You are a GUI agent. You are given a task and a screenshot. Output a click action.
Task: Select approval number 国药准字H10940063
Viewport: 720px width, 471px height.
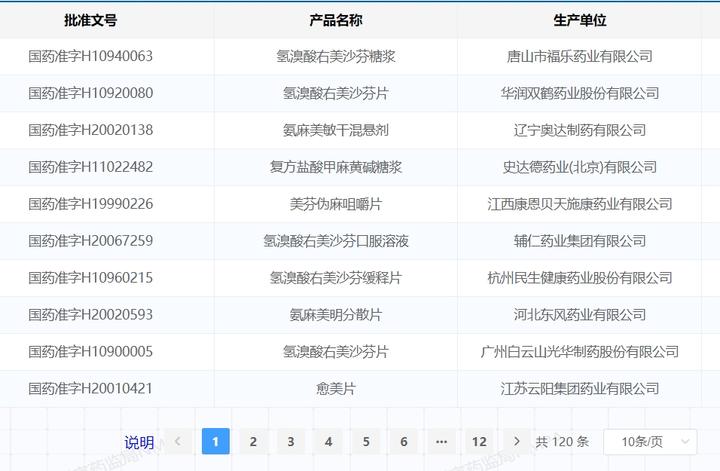[90, 56]
